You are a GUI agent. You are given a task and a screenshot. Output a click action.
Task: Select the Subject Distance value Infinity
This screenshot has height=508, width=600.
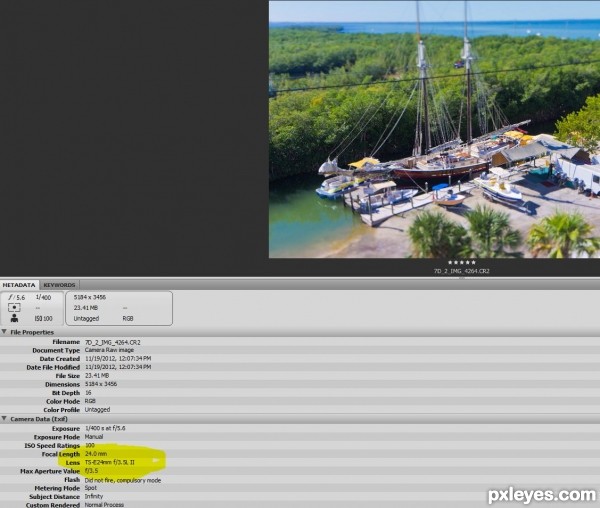pyautogui.click(x=94, y=496)
